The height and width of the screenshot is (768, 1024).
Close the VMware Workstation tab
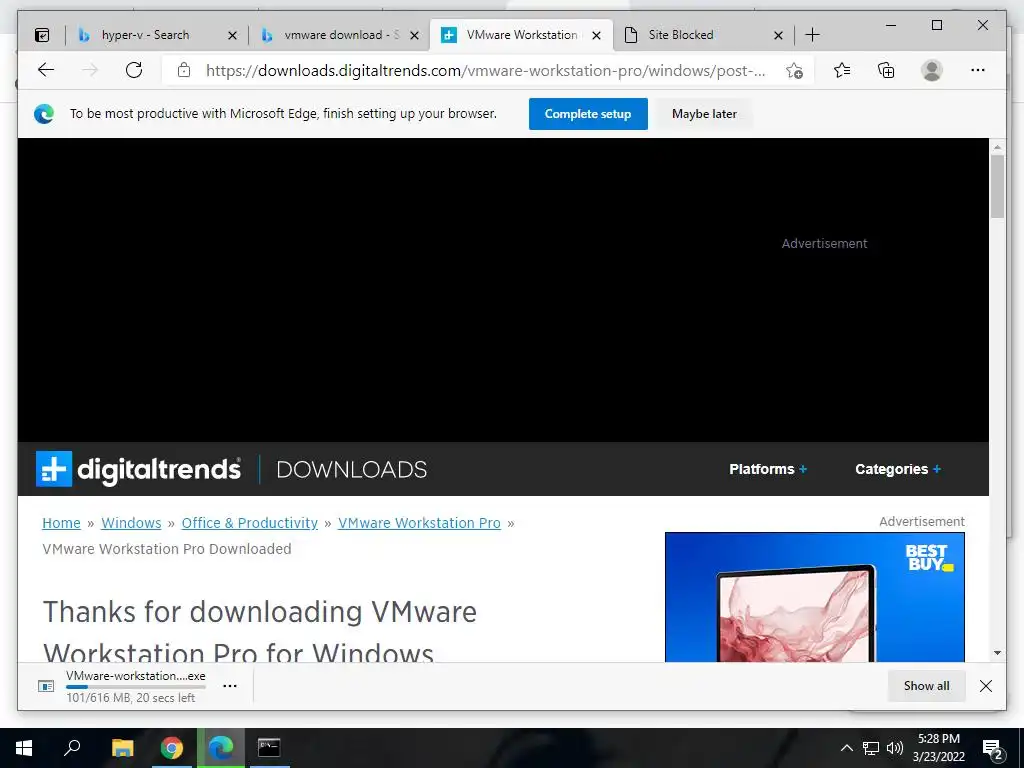[596, 35]
